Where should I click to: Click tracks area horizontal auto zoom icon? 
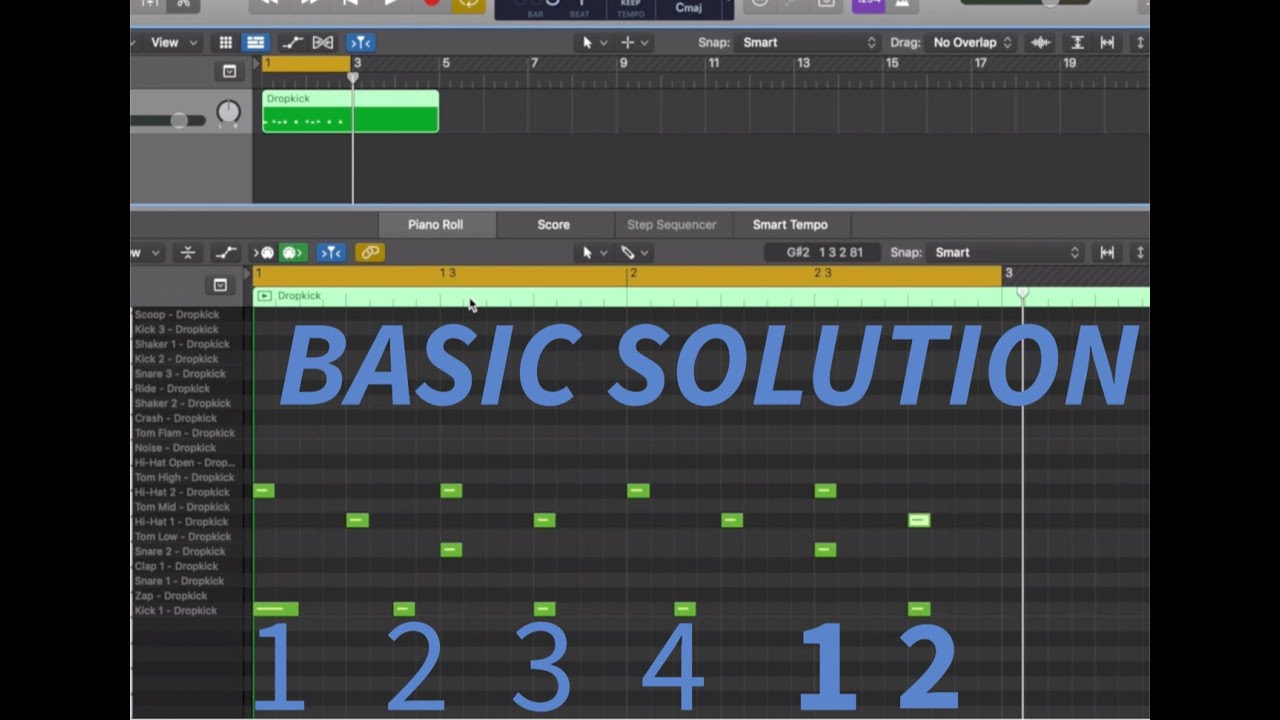[x=1107, y=43]
